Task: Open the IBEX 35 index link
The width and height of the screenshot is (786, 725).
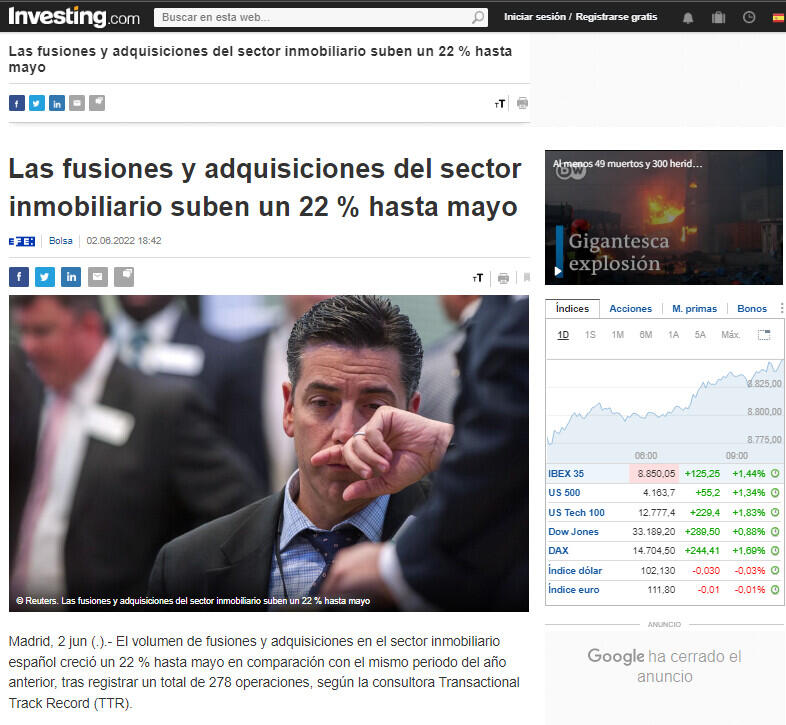Action: coord(566,473)
